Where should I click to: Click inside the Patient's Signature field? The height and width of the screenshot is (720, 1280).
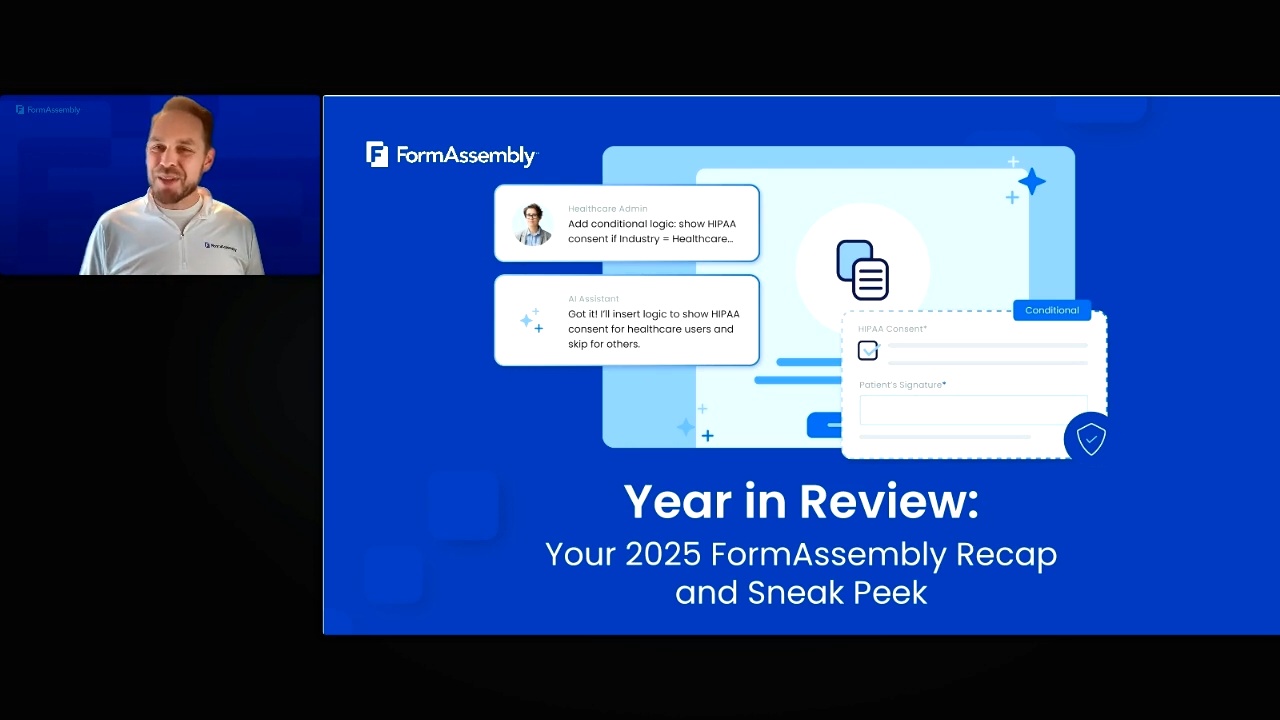tap(972, 410)
